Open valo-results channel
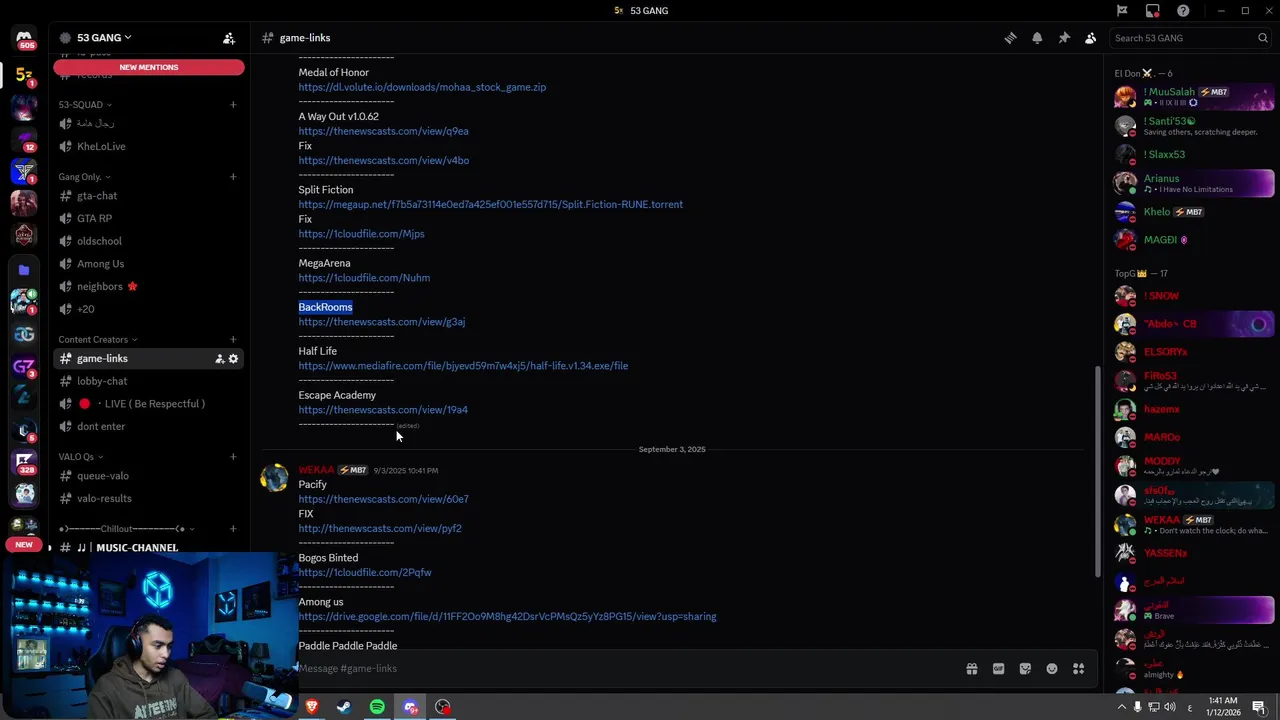1280x720 pixels. click(148, 499)
